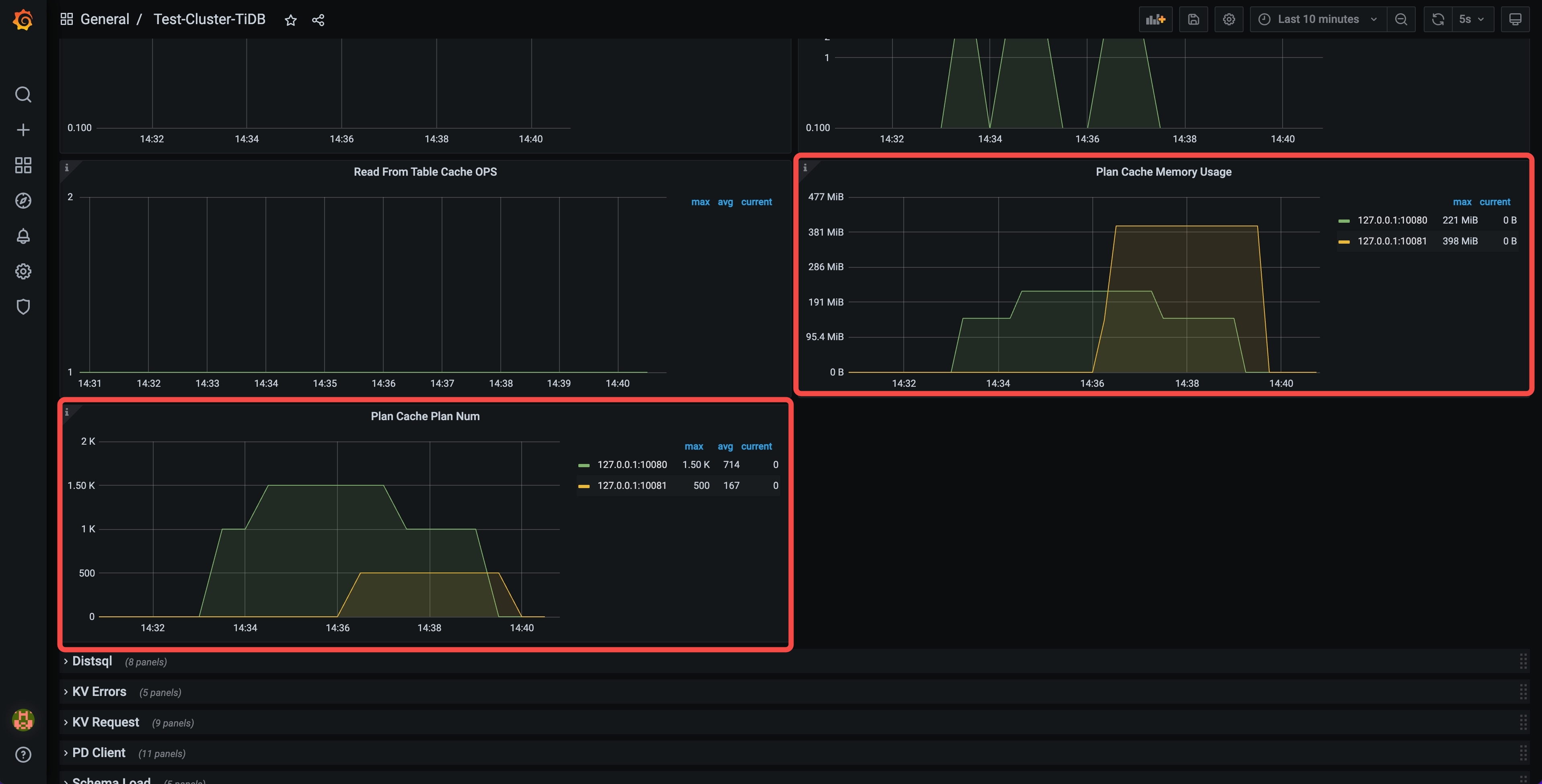Toggle the 127.0.0.1:10081 series in Plan Cache Memory Usage

(x=1392, y=240)
